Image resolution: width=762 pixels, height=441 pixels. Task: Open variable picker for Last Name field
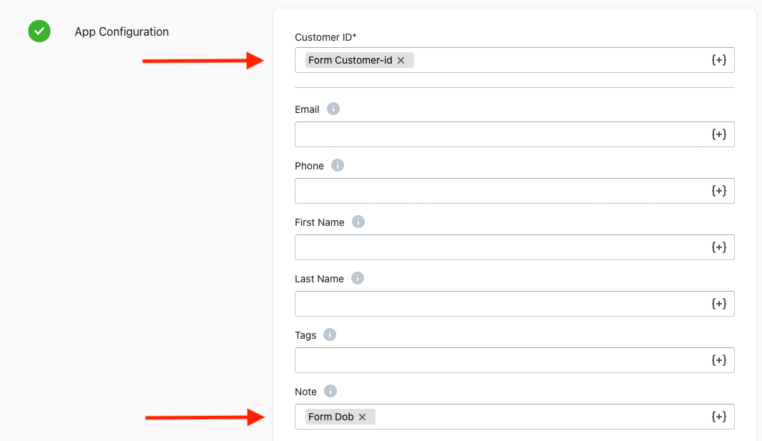click(x=719, y=303)
